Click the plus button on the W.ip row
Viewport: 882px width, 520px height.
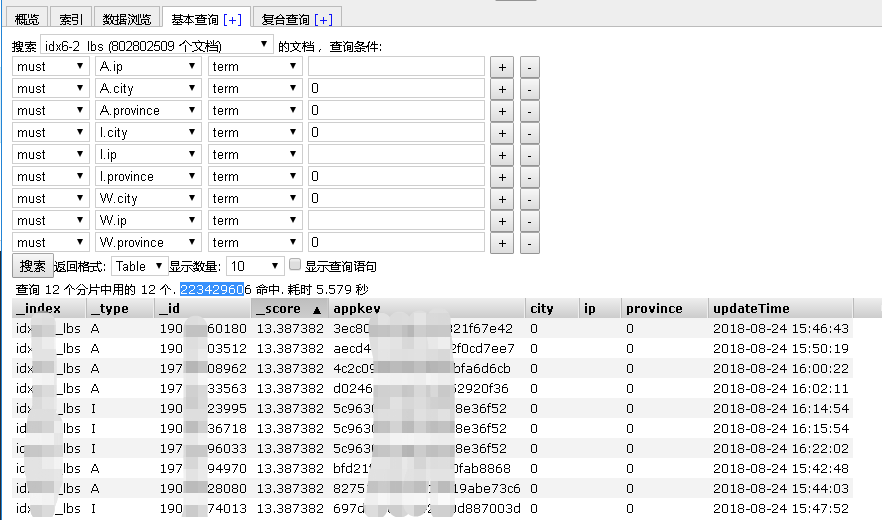coord(502,221)
